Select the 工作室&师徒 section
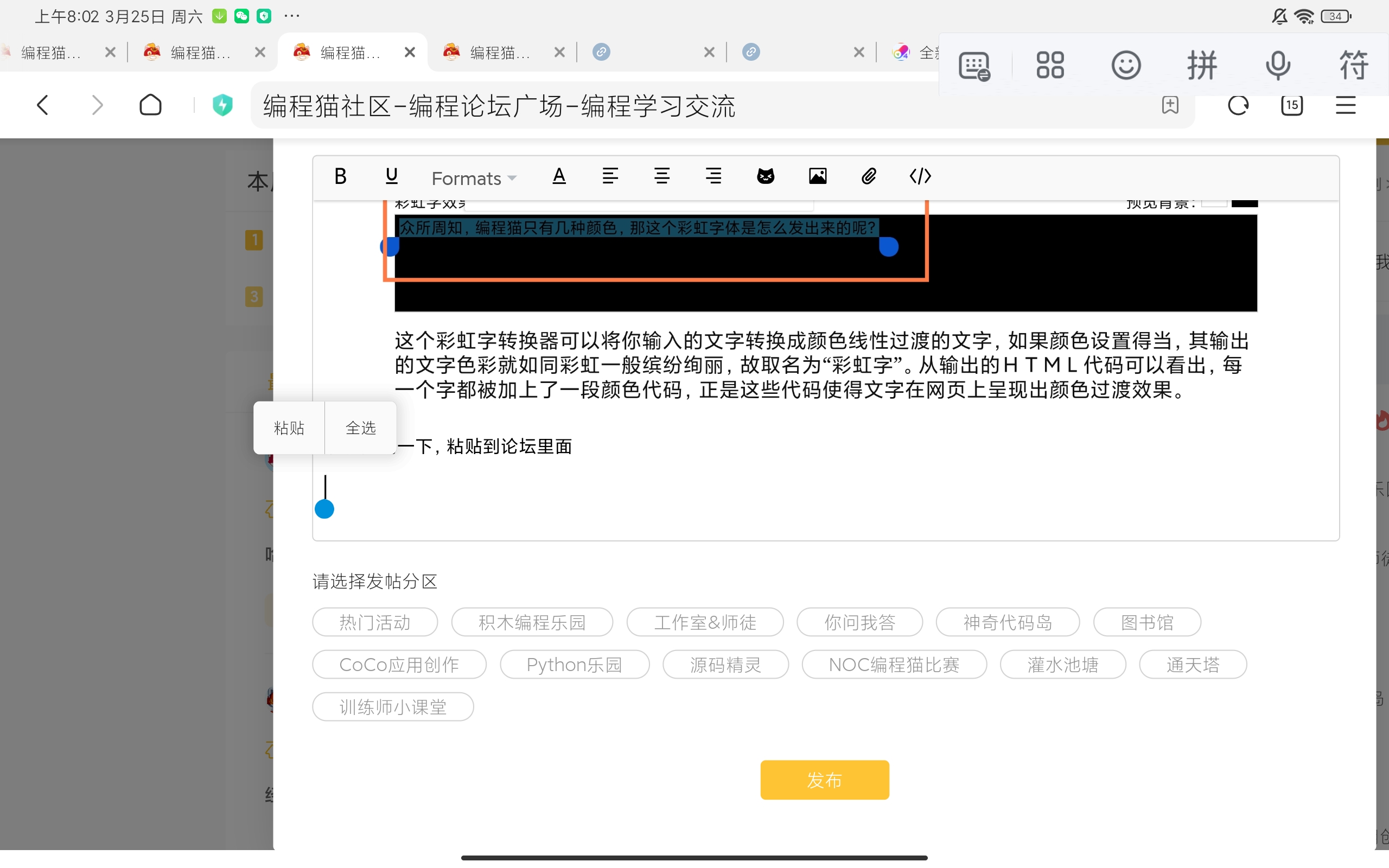This screenshot has width=1389, height=868. click(x=705, y=622)
